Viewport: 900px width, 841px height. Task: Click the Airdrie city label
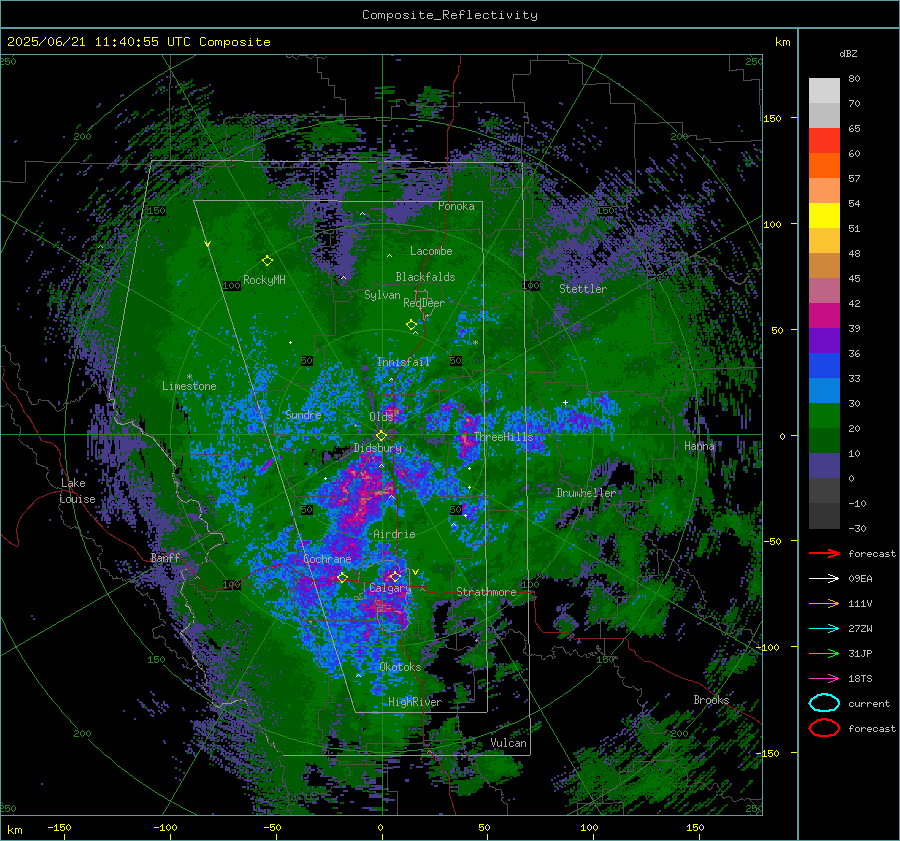point(394,534)
